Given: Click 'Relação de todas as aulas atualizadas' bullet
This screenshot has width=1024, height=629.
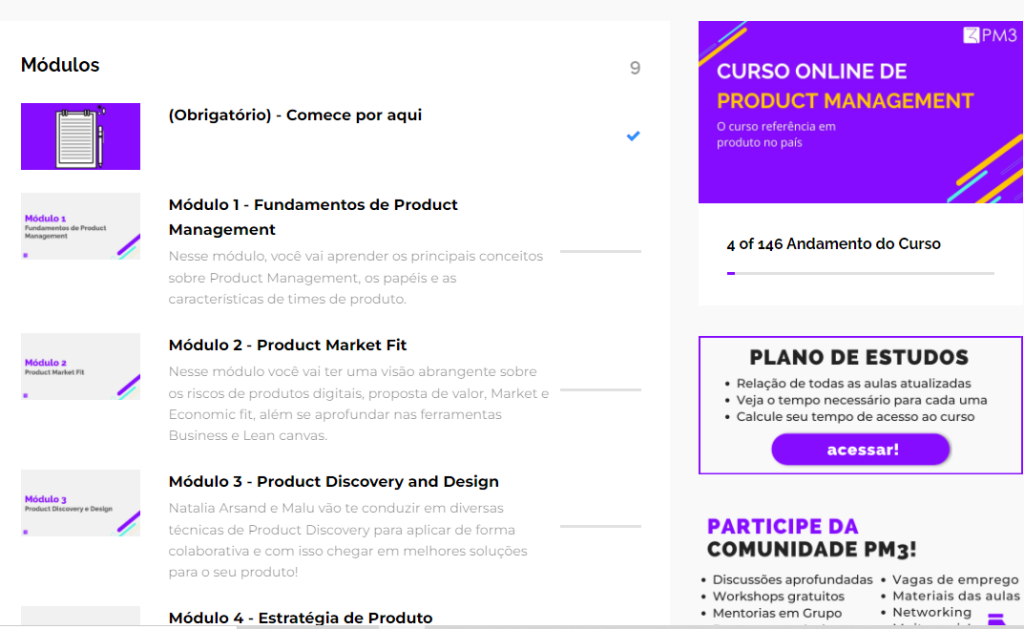Looking at the screenshot, I should [854, 383].
